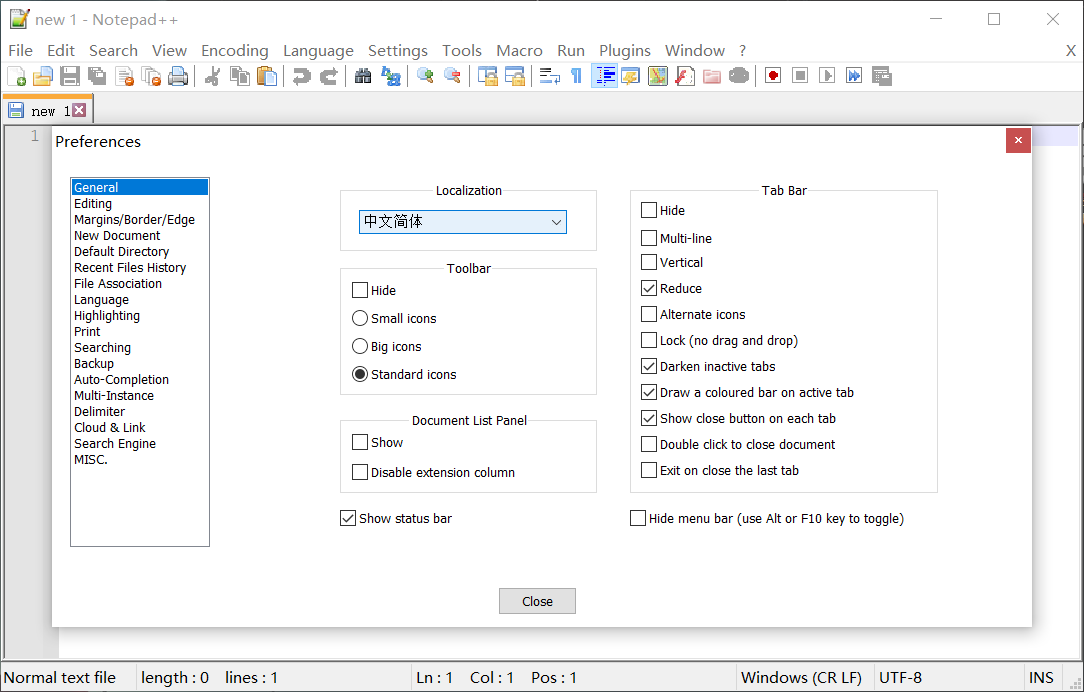Click the Zoom In toolbar icon
Image resolution: width=1084 pixels, height=692 pixels.
click(x=425, y=75)
